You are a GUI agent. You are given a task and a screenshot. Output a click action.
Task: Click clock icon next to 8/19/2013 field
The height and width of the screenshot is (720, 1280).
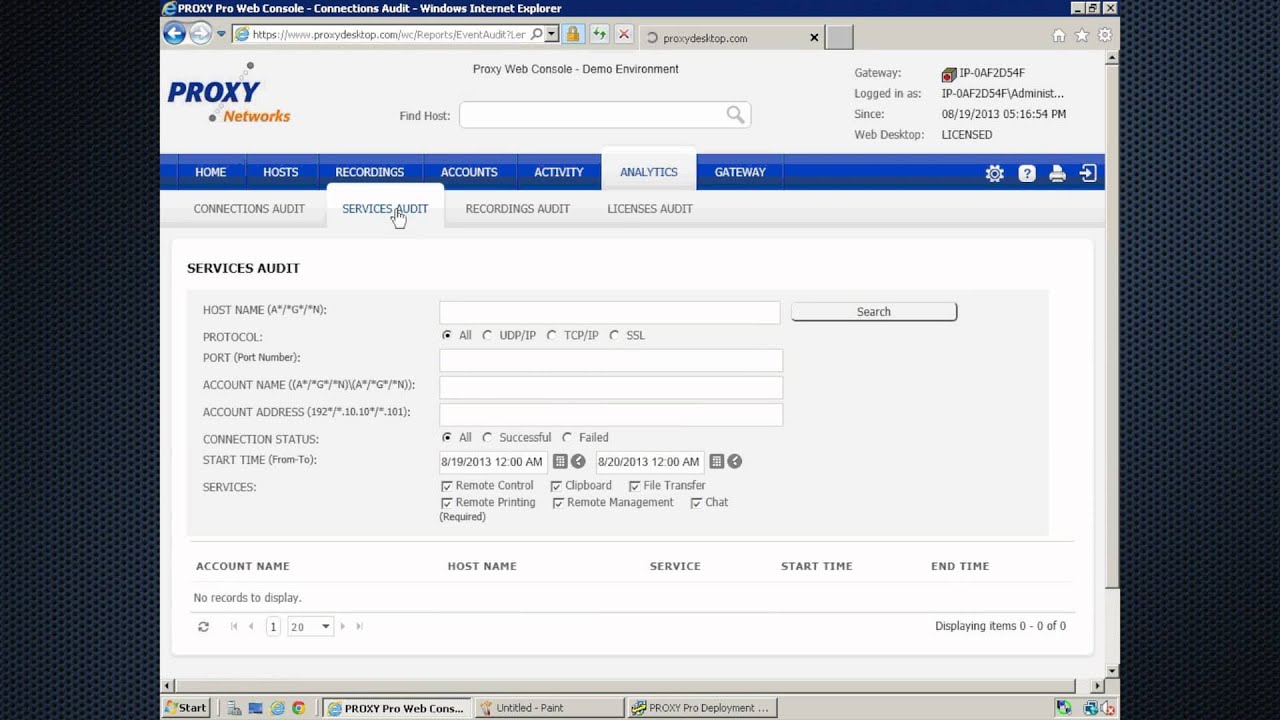coord(578,461)
